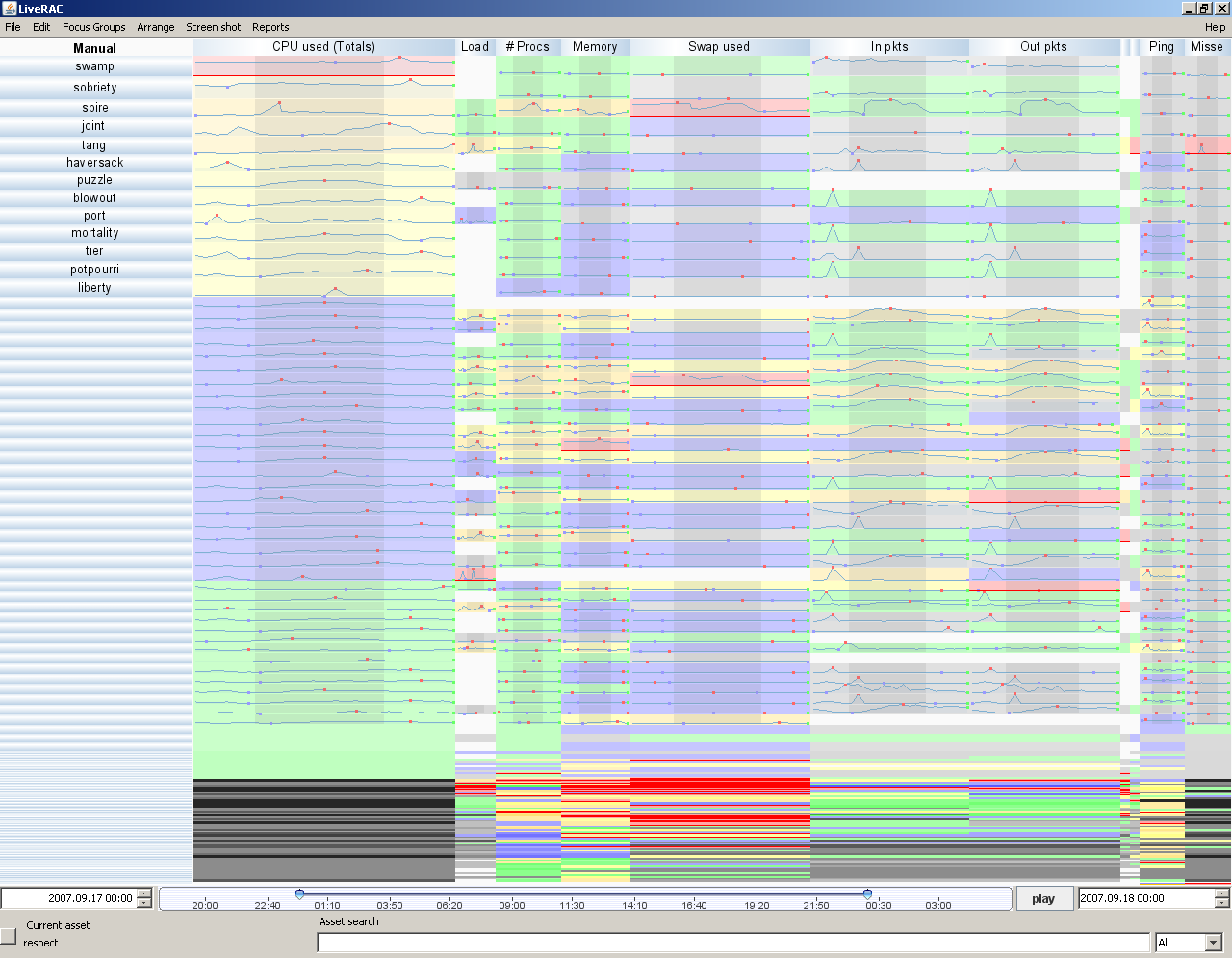Screen dimensions: 1232x959
Task: Select the haversack asset row
Action: pyautogui.click(x=95, y=163)
